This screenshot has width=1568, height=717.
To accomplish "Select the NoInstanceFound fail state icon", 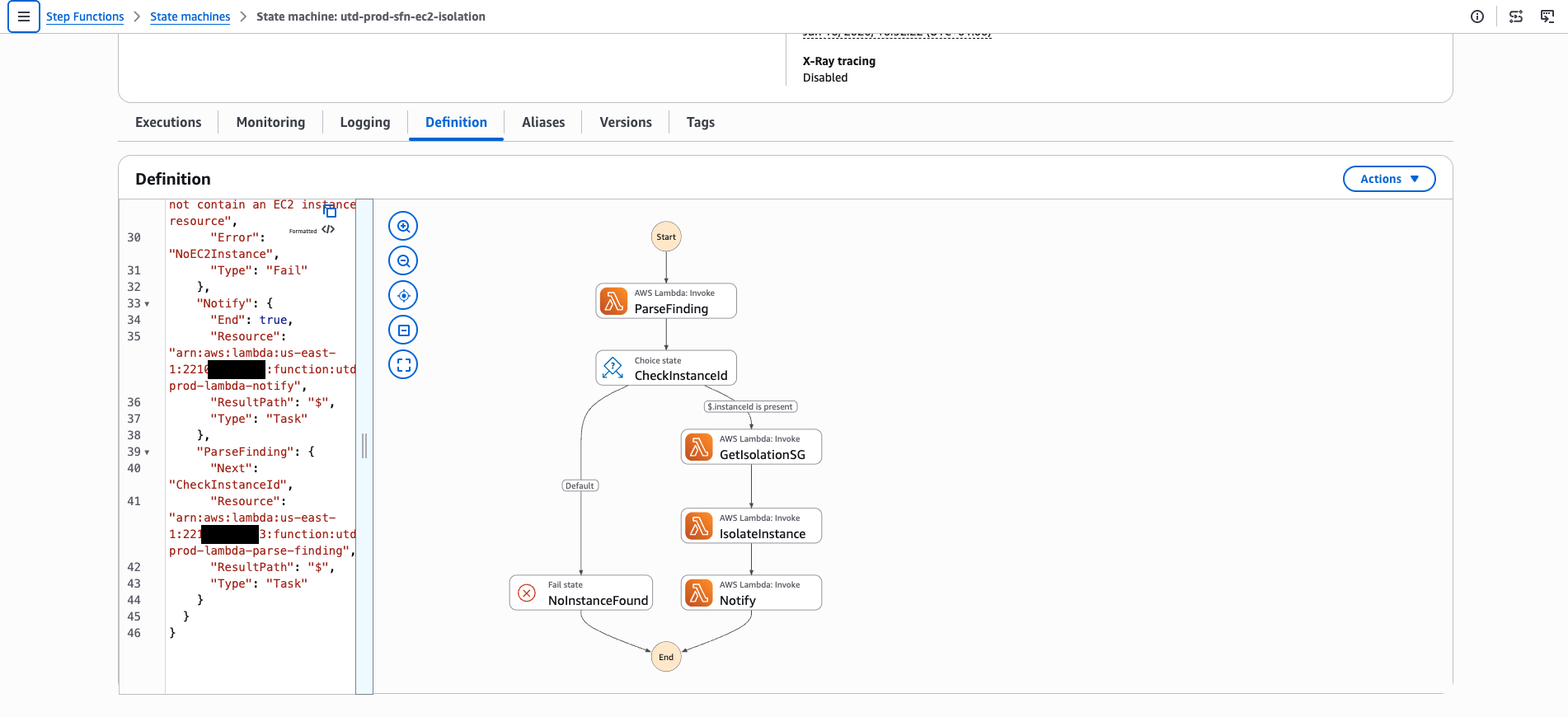I will 527,593.
